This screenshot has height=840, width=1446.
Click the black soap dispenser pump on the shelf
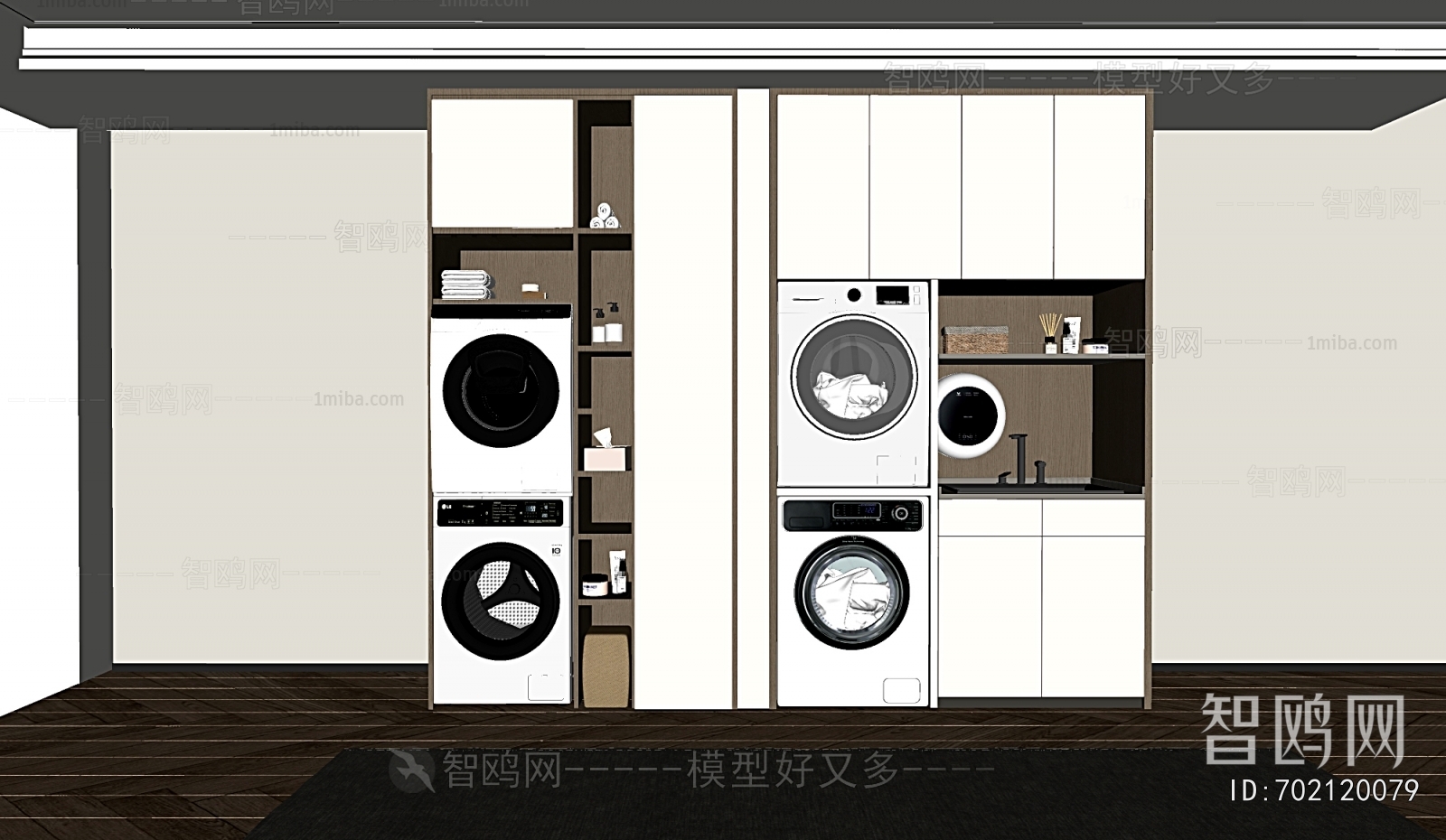pos(612,306)
